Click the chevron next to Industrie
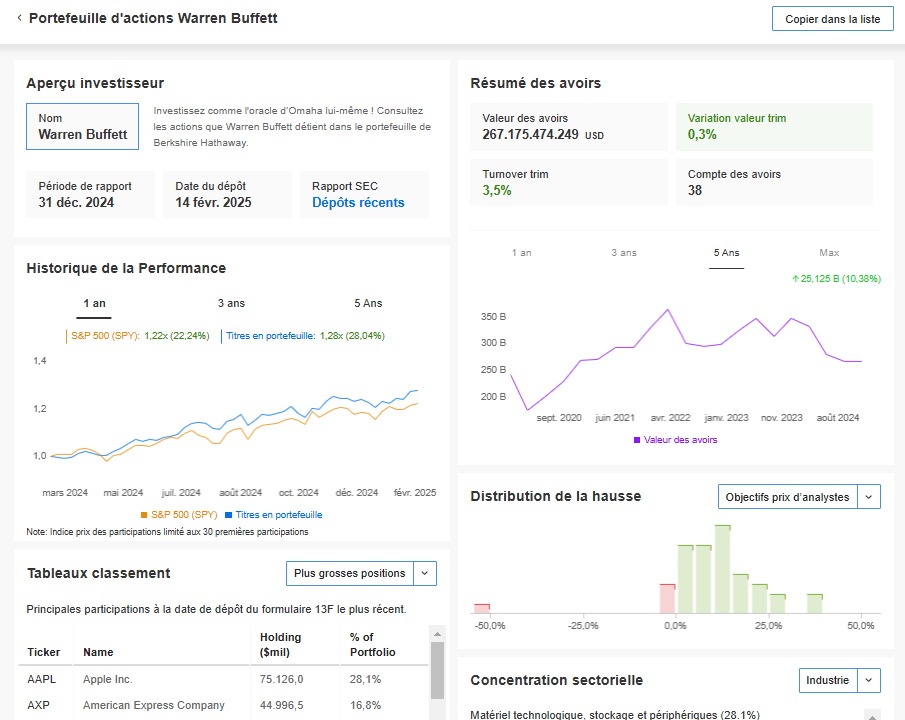Viewport: 905px width, 720px height. click(x=869, y=680)
